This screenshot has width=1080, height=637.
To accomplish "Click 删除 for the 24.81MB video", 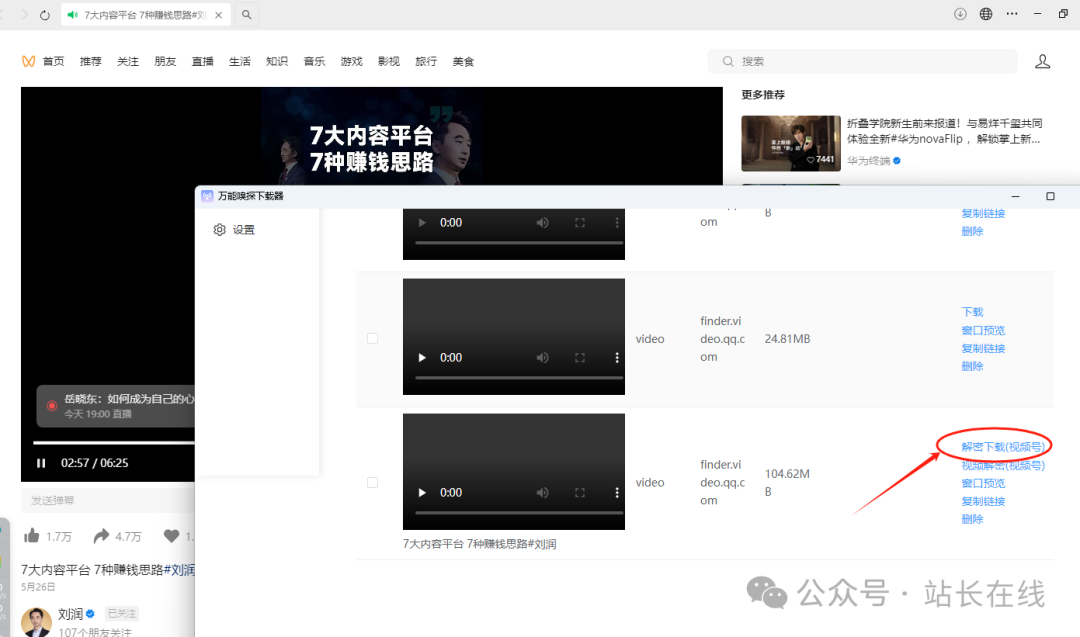I will point(973,366).
